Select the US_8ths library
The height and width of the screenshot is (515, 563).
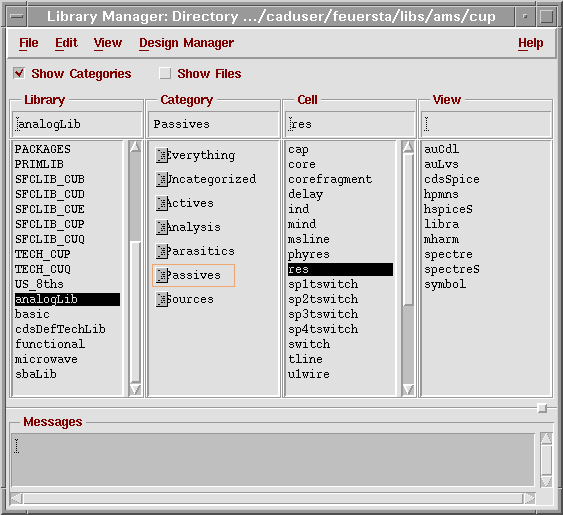(x=39, y=284)
